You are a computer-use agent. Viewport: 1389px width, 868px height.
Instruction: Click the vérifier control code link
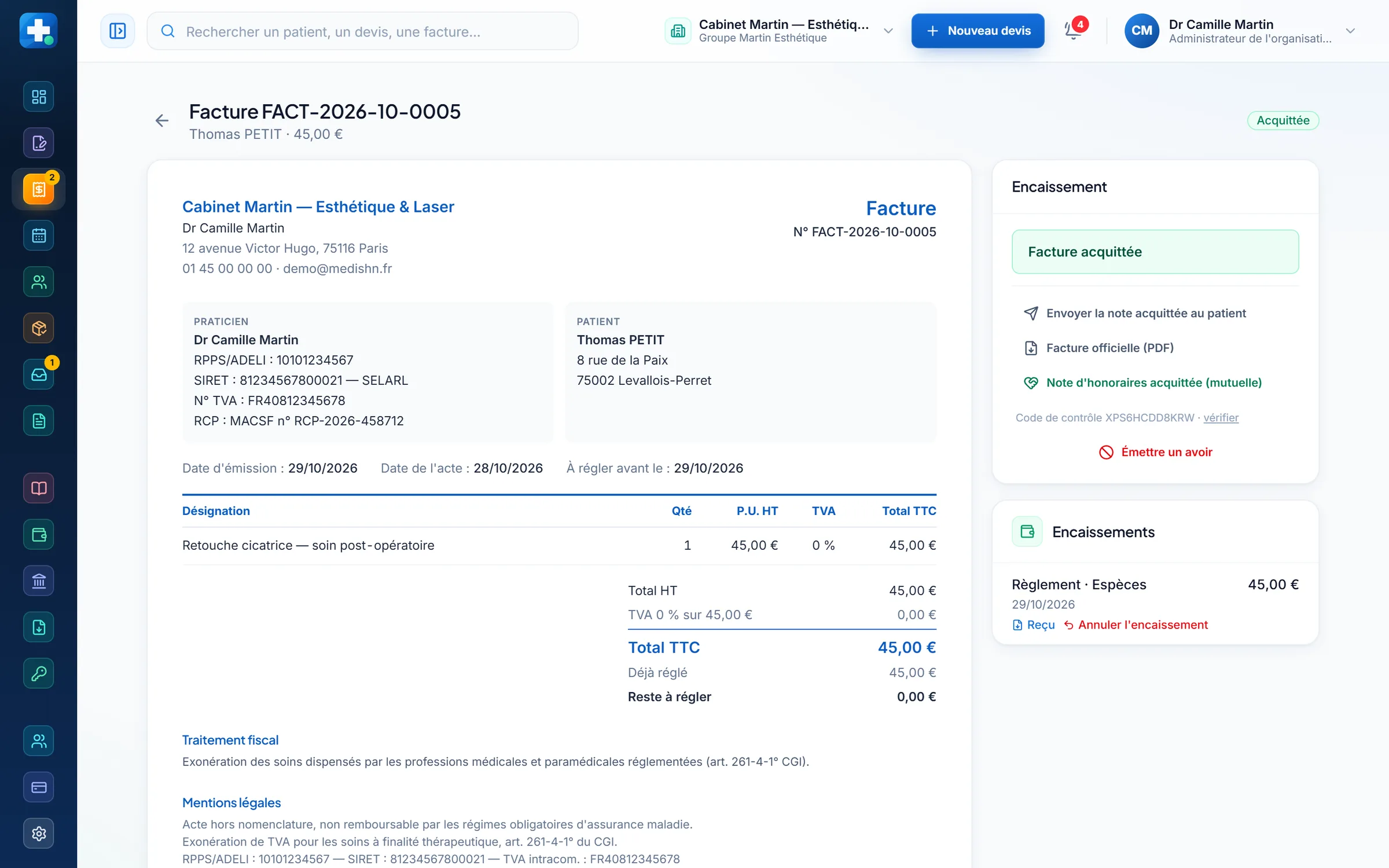[x=1221, y=417]
